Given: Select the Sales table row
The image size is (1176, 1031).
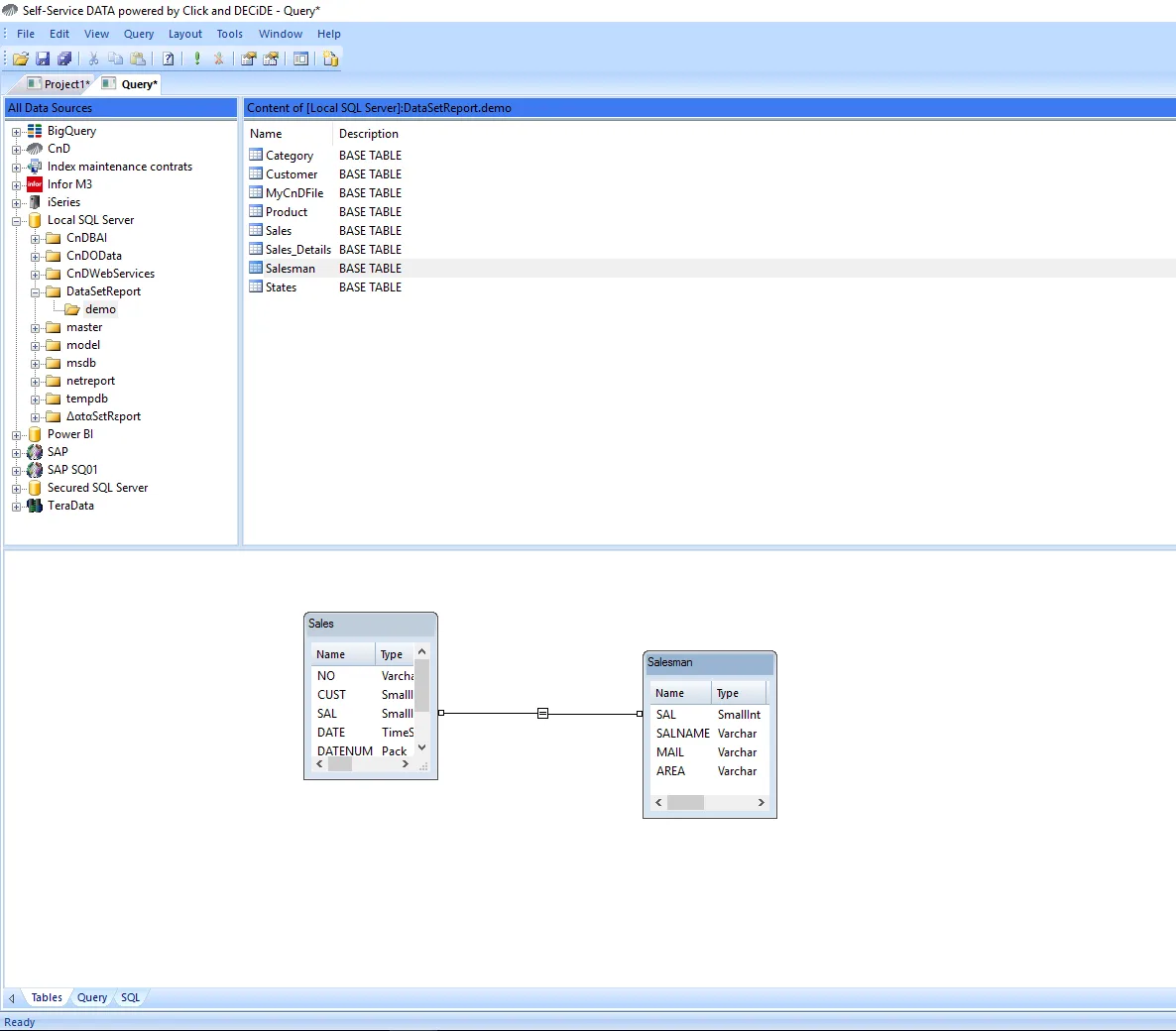Looking at the screenshot, I should pyautogui.click(x=710, y=230).
